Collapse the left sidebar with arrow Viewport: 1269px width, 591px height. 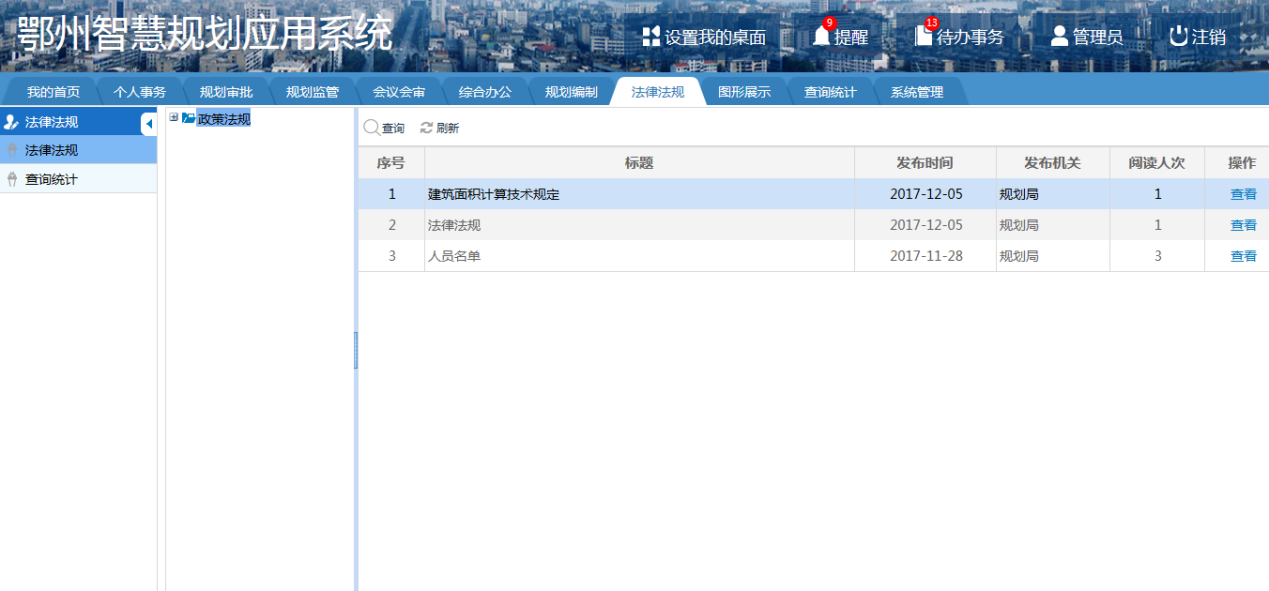click(149, 123)
